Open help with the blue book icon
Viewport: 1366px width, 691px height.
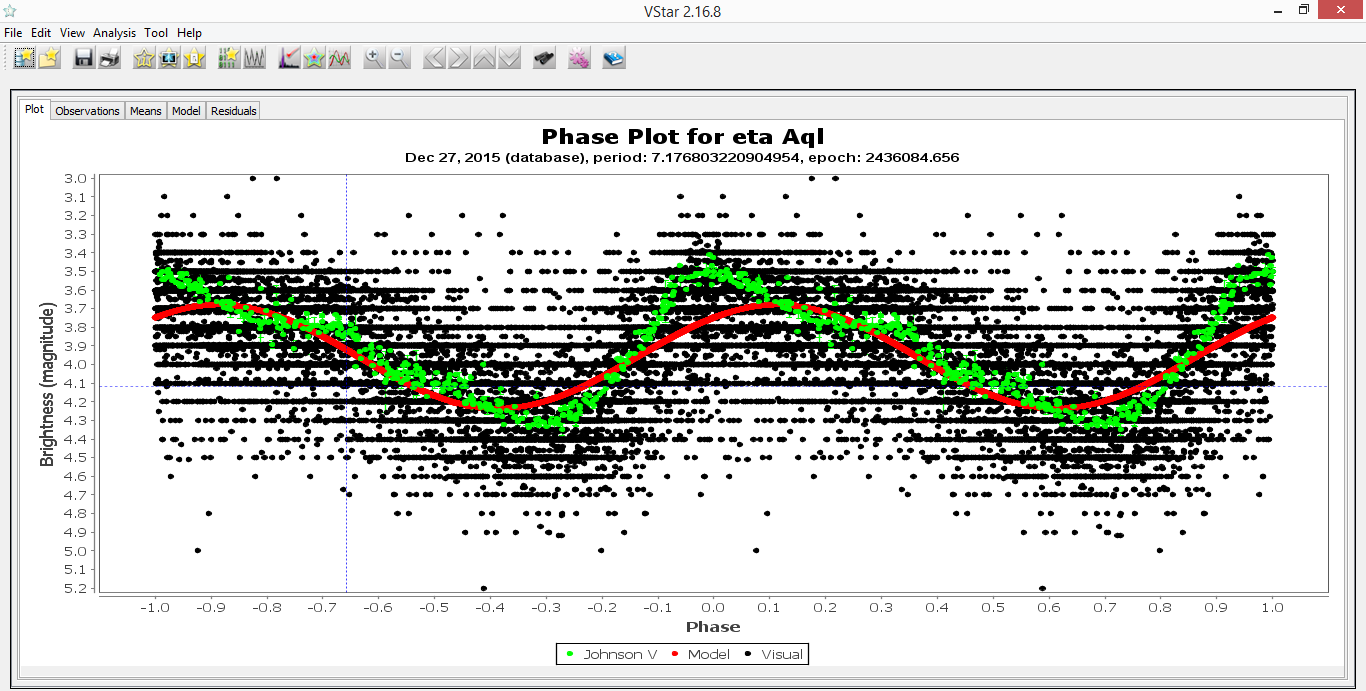614,58
